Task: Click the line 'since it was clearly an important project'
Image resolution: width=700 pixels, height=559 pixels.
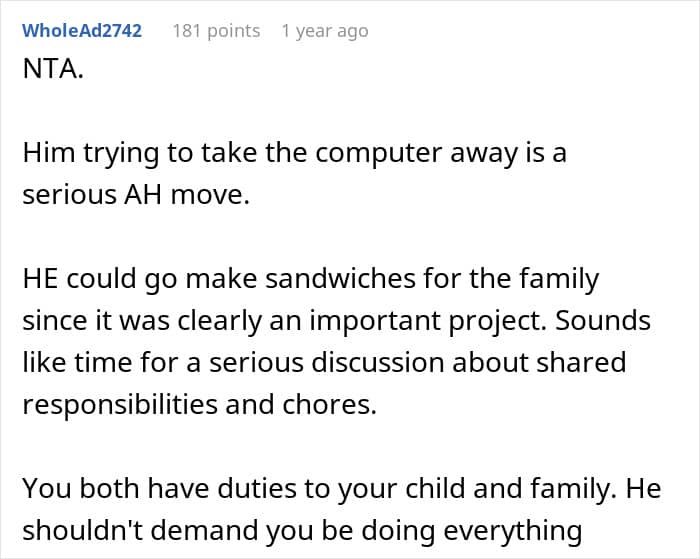Action: [x=284, y=321]
